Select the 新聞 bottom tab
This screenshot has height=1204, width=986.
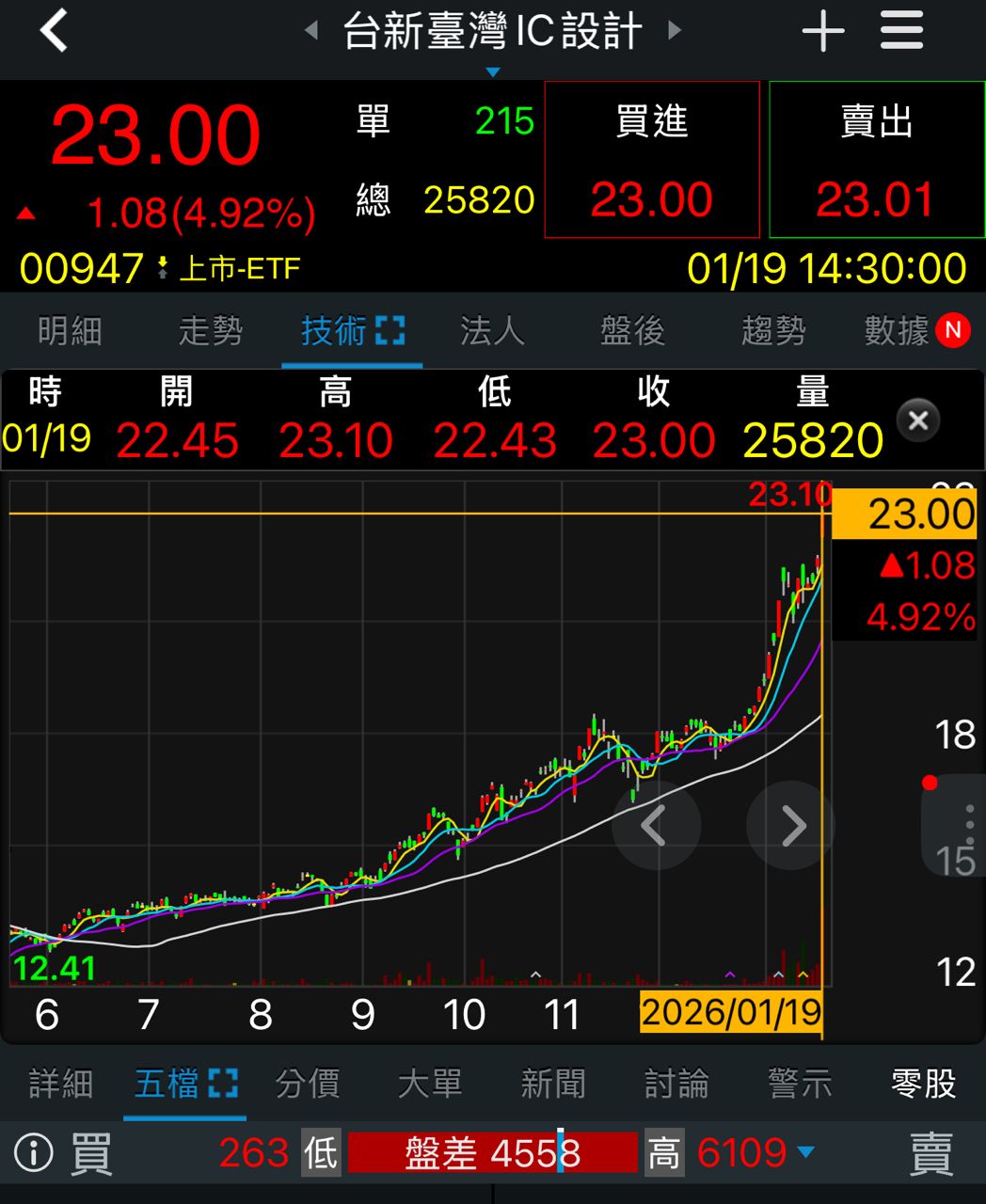point(552,1084)
